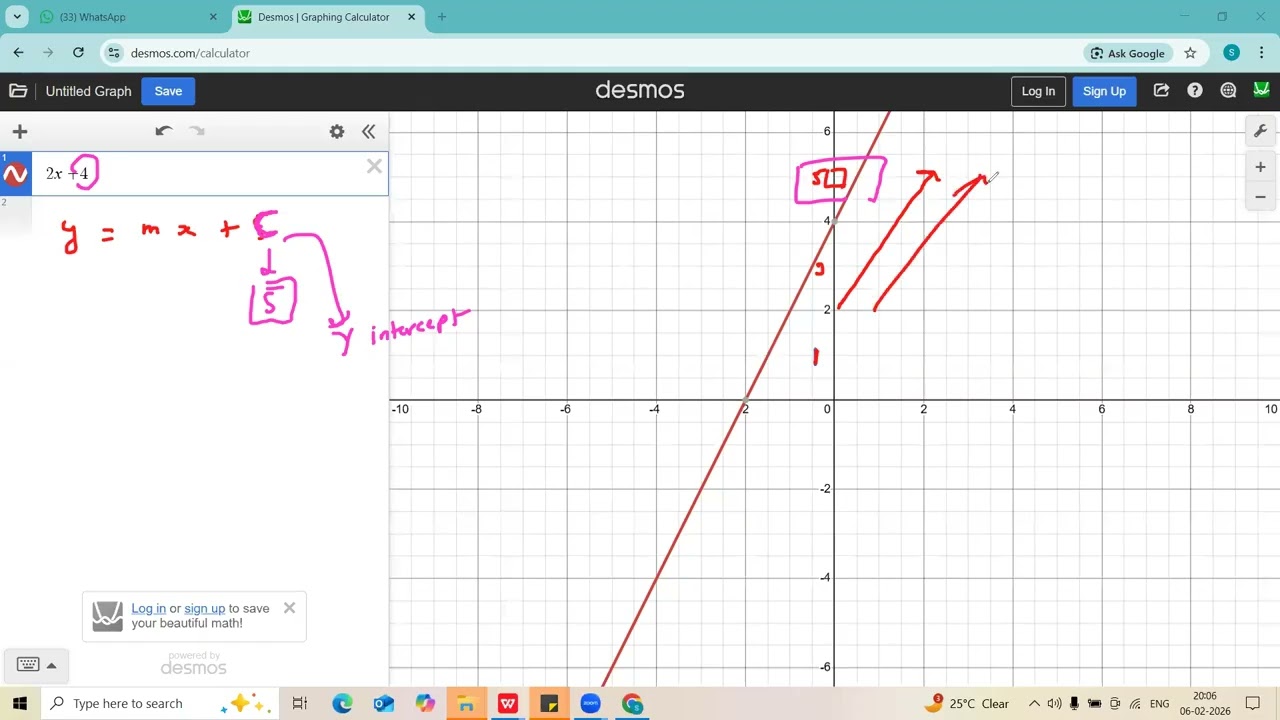Open Windows Start menu

tap(20, 703)
